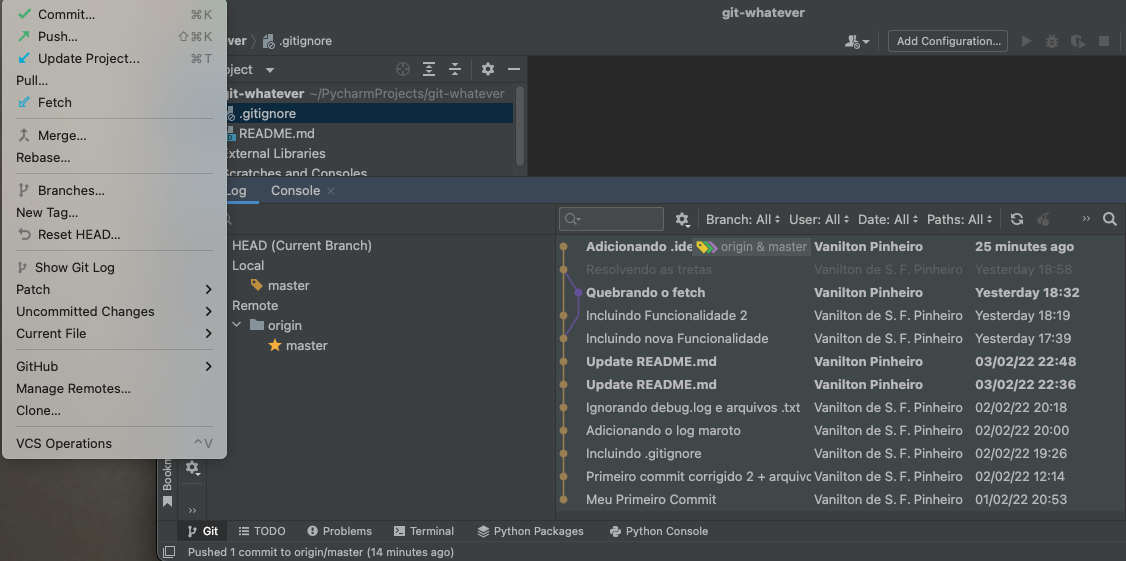
Task: Open the Git log settings gear
Action: (682, 219)
